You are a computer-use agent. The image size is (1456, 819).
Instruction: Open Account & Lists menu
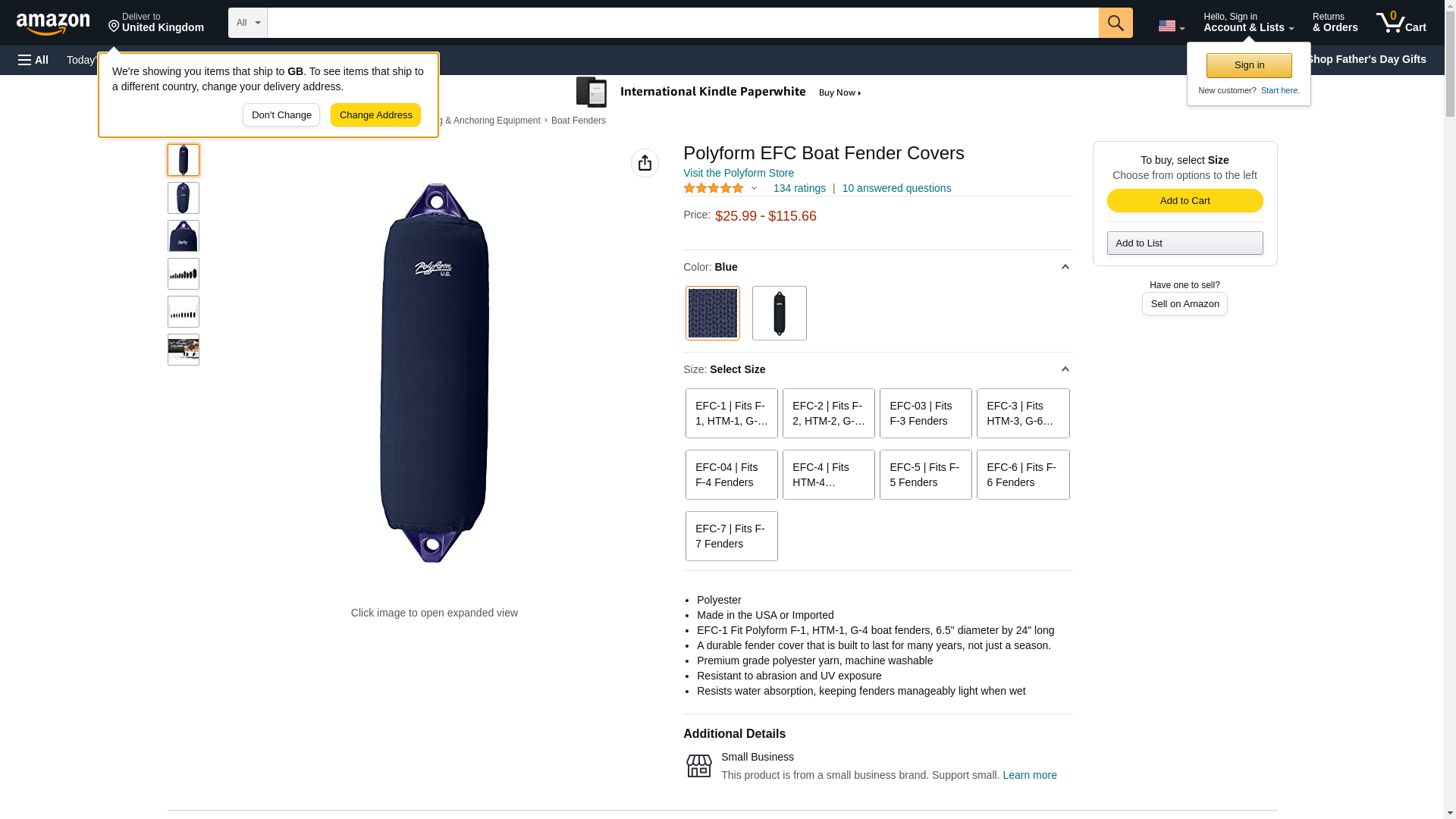pyautogui.click(x=1248, y=22)
